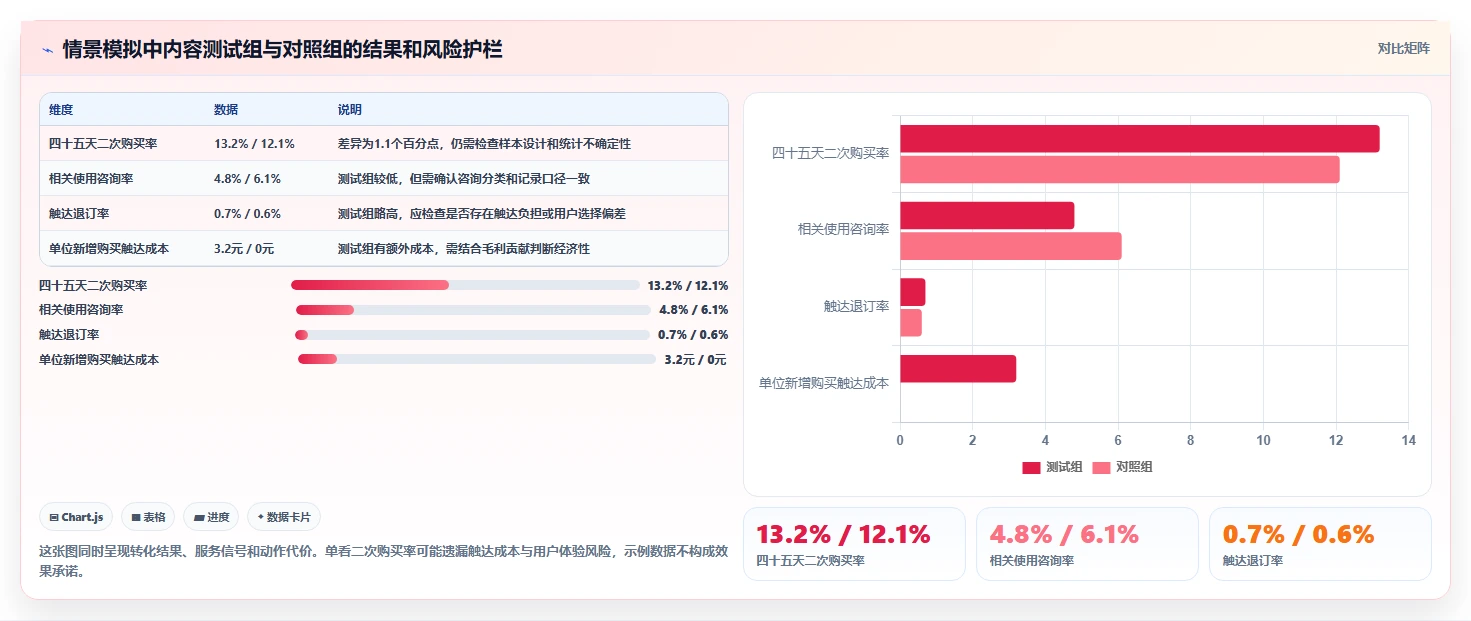Open the 0.7% / 0.6% data card
The width and height of the screenshot is (1471, 621).
click(x=1320, y=544)
